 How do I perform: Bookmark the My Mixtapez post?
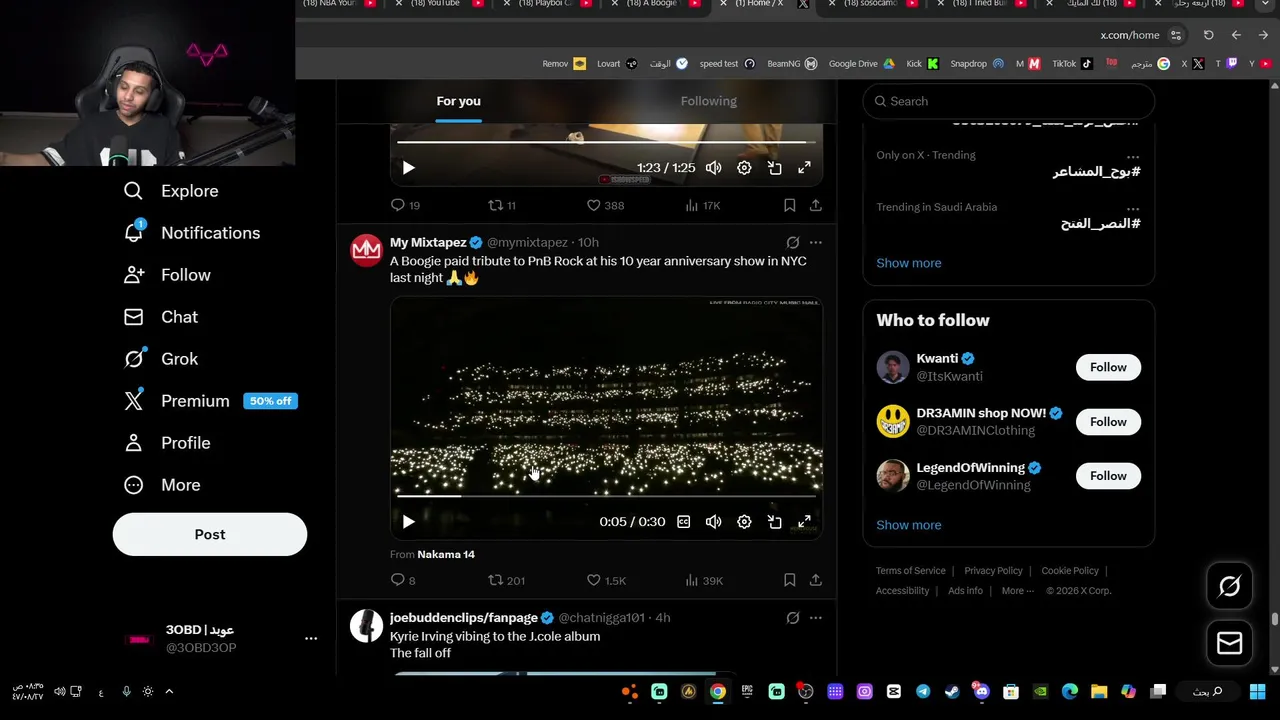pos(790,580)
